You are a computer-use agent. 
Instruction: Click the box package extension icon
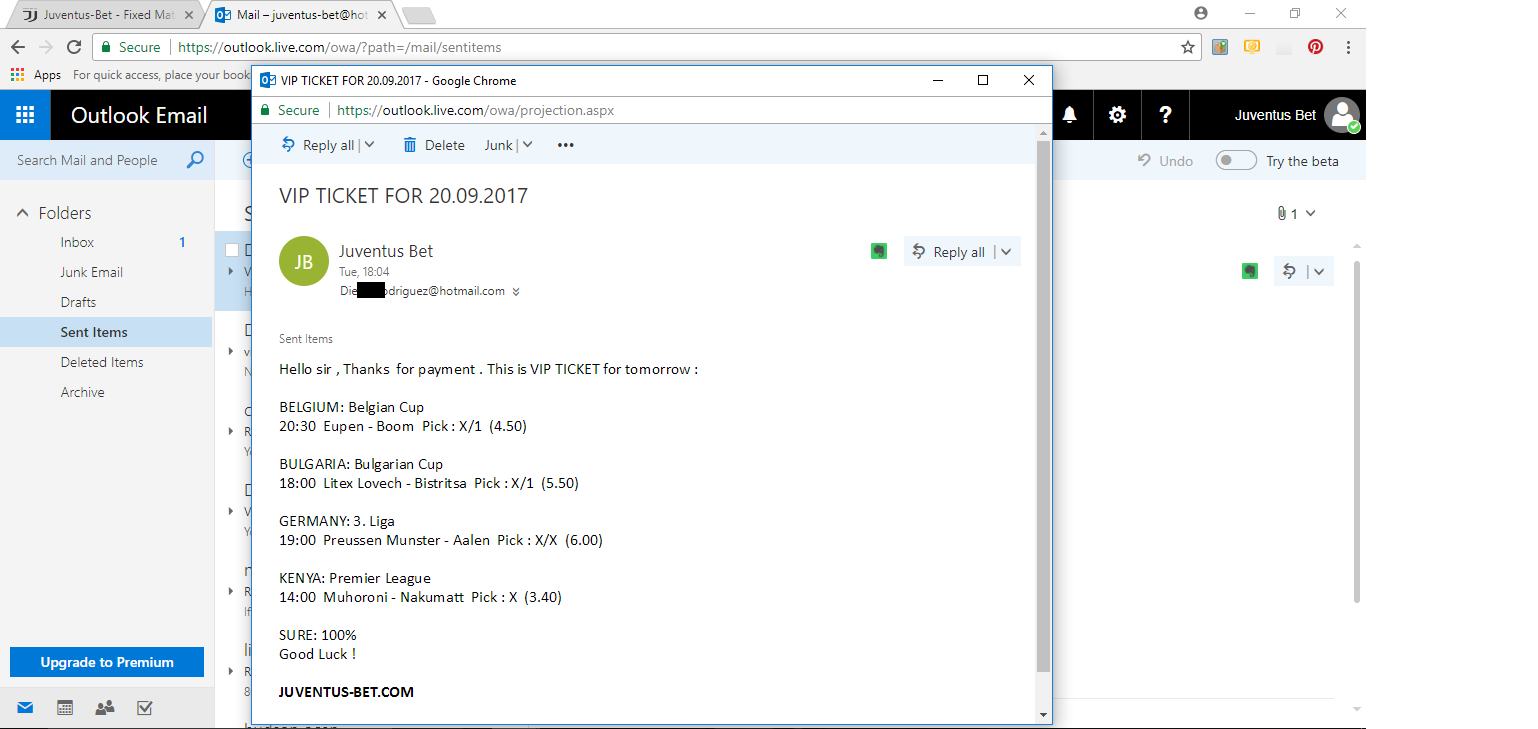pos(1219,47)
